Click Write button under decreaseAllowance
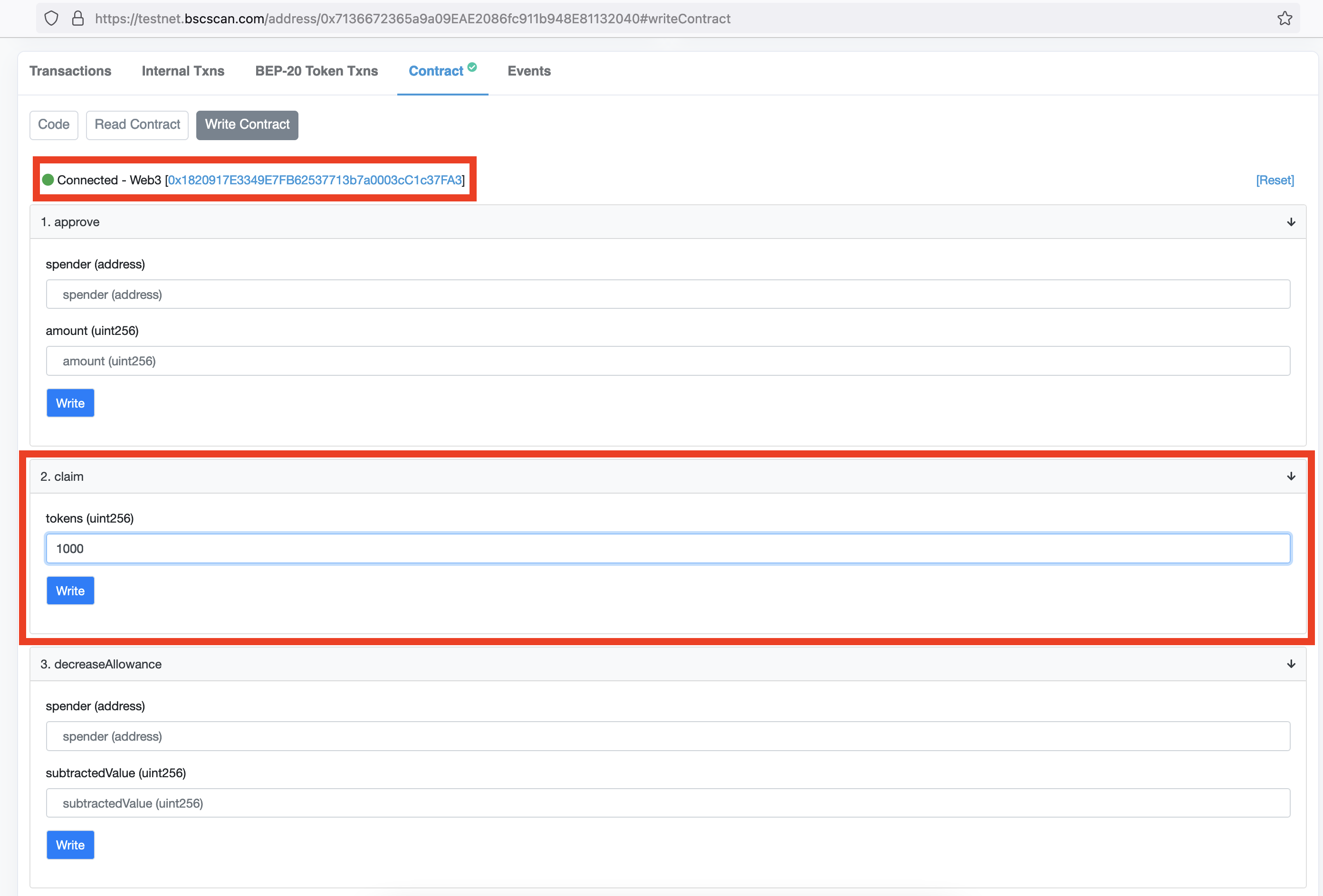 (70, 845)
